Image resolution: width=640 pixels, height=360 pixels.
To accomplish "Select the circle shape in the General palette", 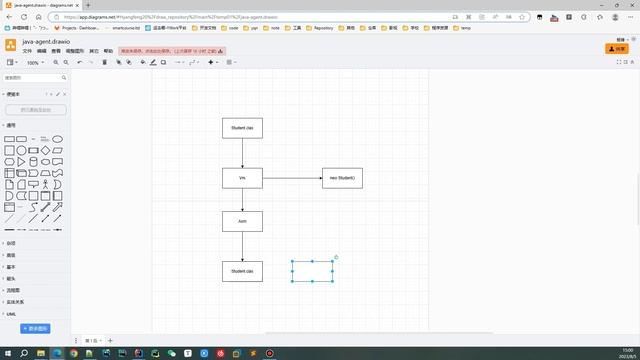I will click(x=21, y=150).
